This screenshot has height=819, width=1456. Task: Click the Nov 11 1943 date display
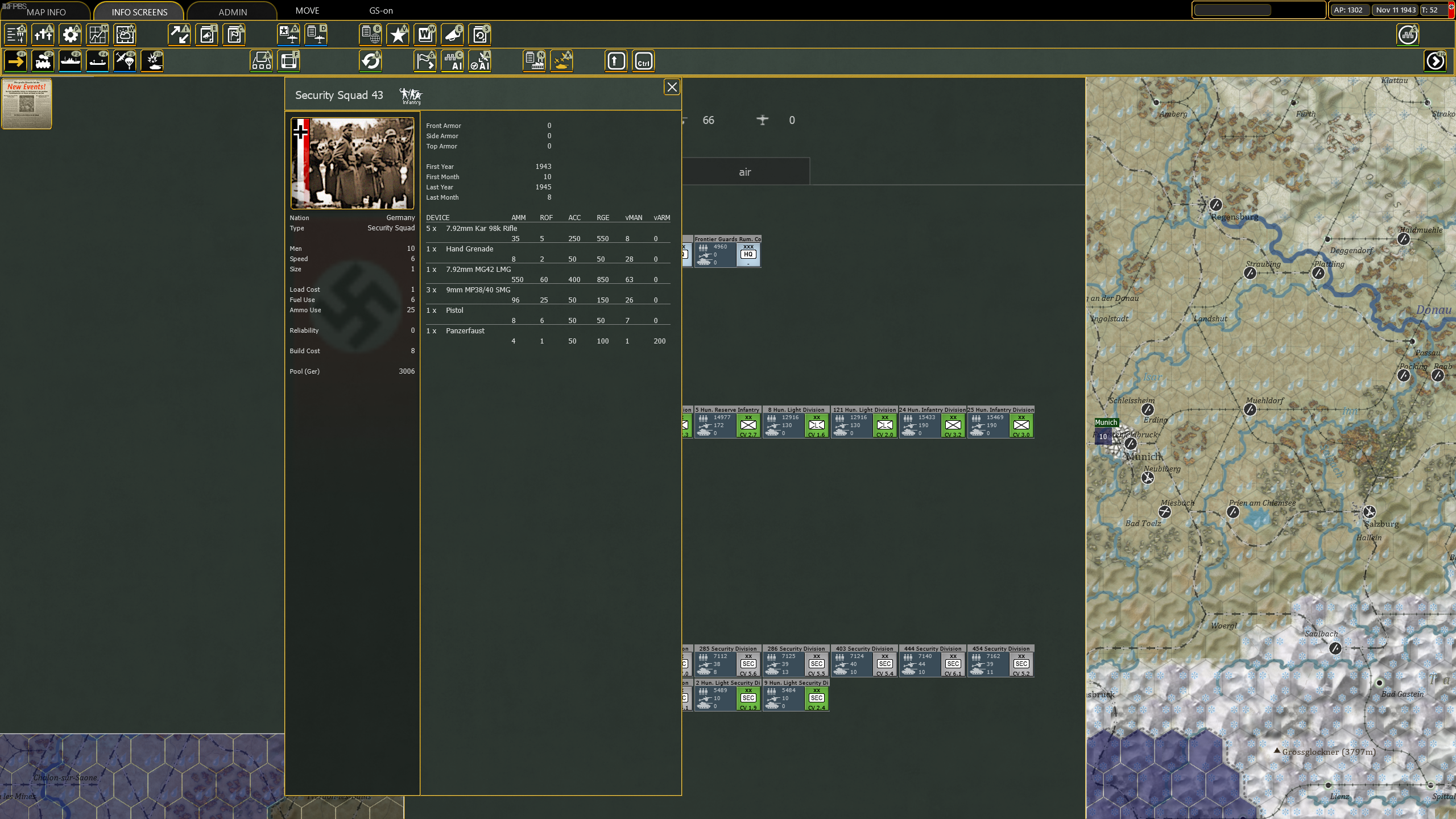point(1396,10)
